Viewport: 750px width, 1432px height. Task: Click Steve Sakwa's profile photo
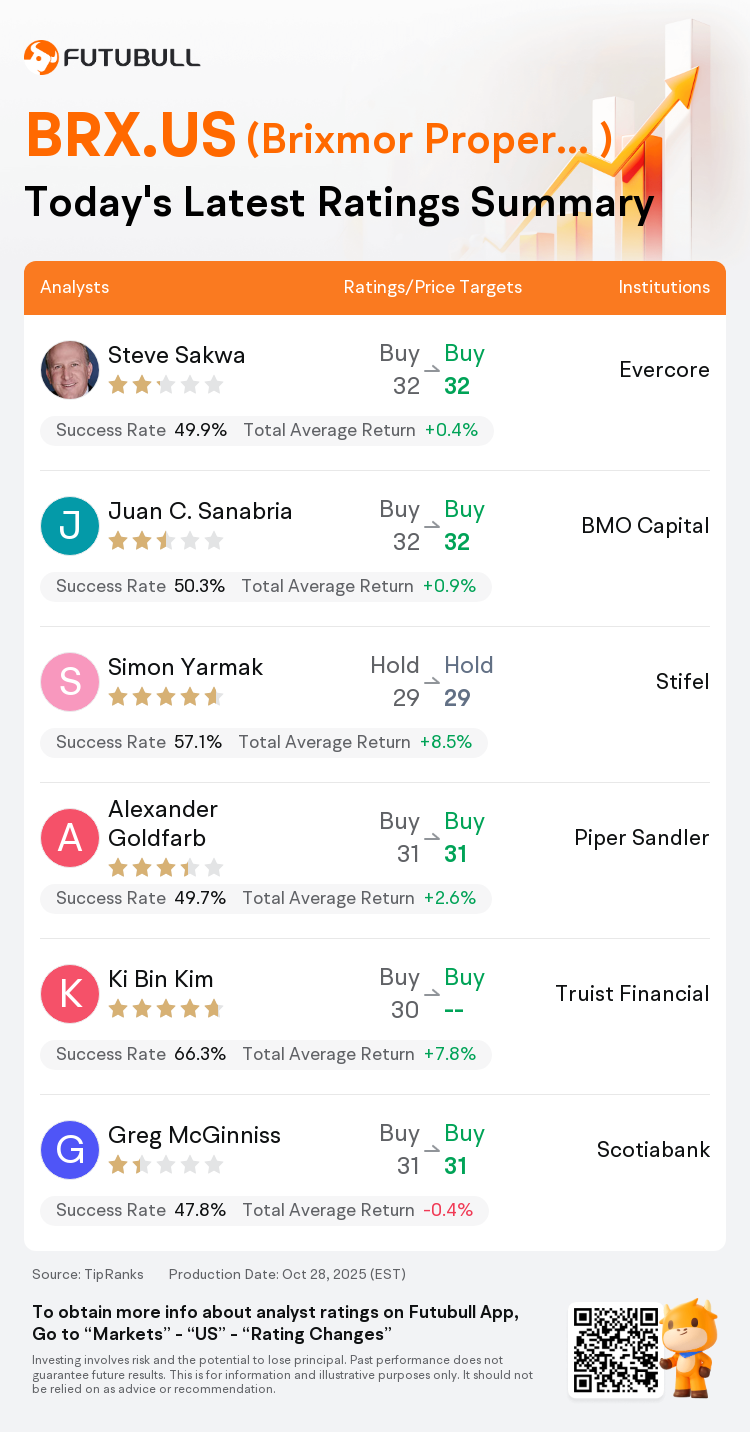coord(70,370)
